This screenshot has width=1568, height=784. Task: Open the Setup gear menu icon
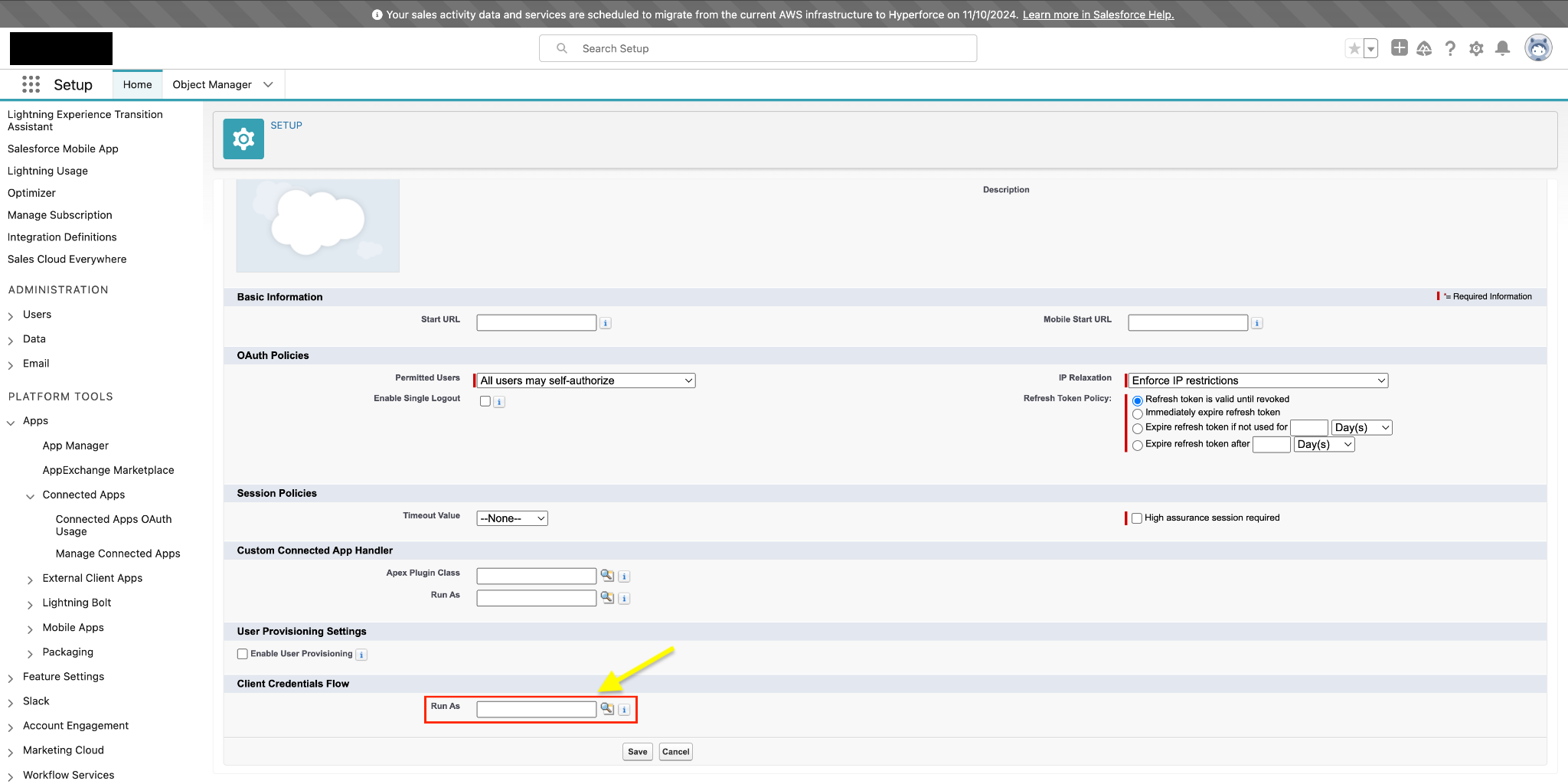pyautogui.click(x=1476, y=48)
